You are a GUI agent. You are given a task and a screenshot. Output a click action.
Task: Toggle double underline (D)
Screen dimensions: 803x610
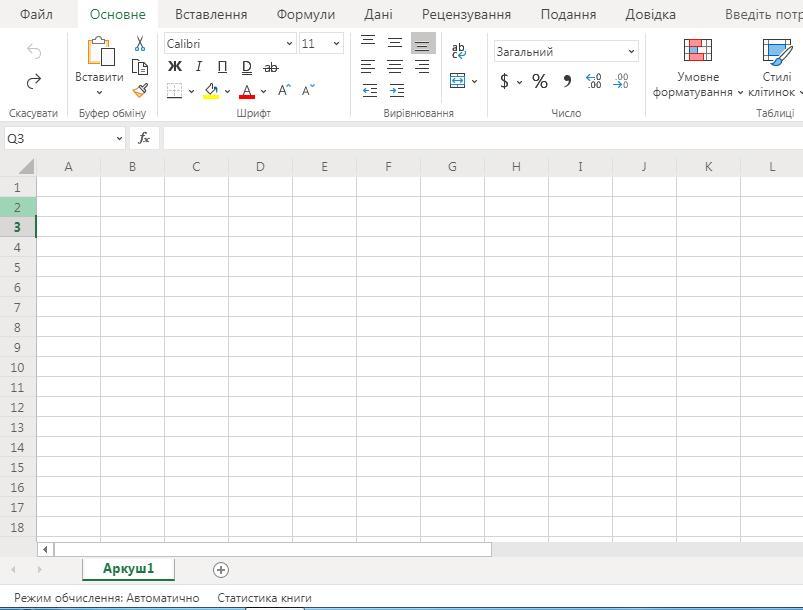(x=247, y=67)
